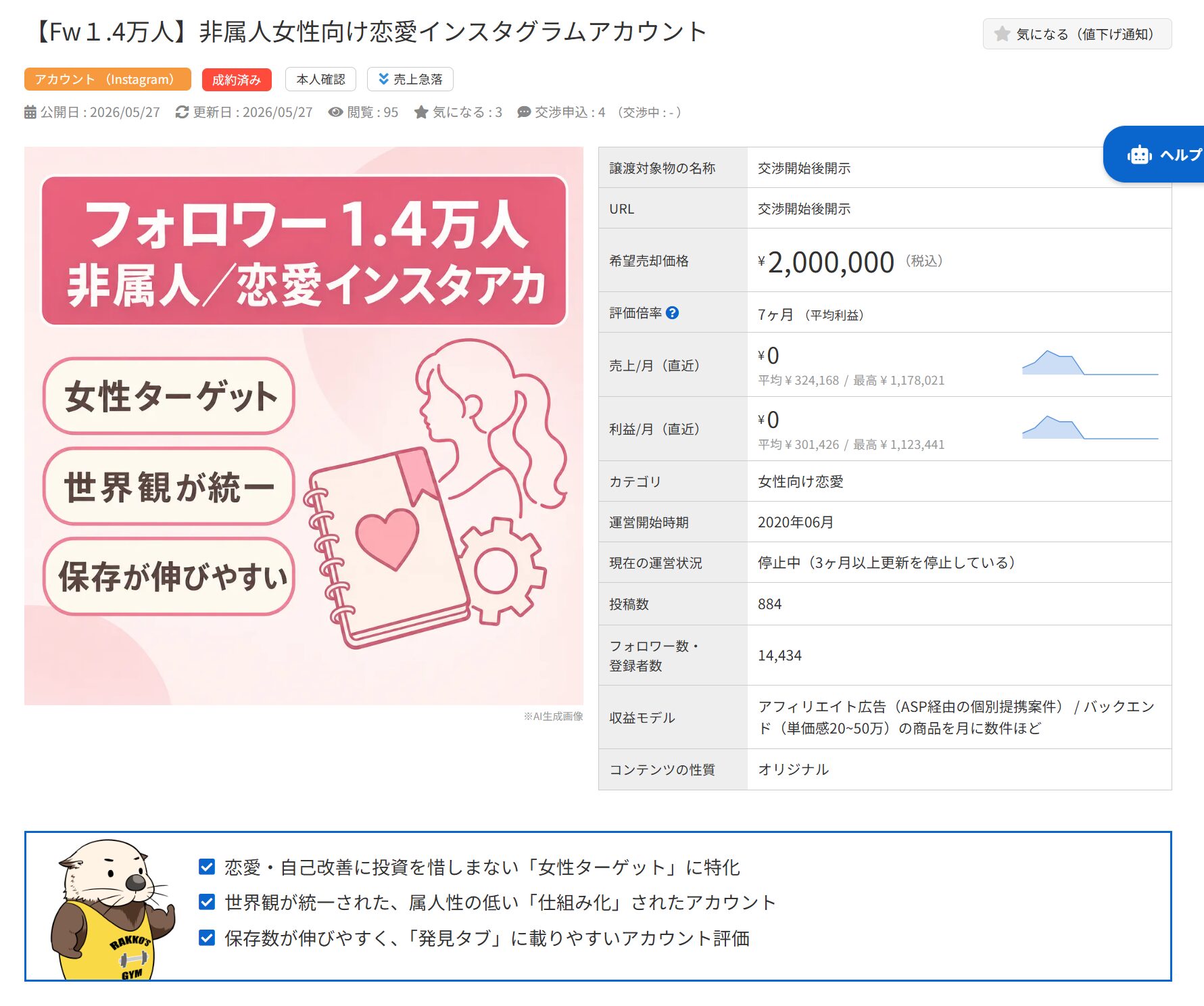Click 2020年06月 start date value

[796, 522]
